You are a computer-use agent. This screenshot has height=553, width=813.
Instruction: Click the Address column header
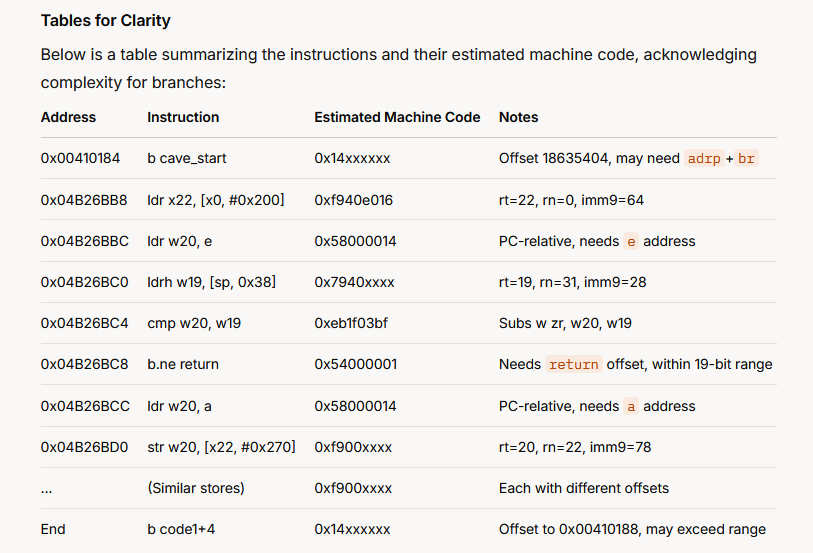coord(68,117)
